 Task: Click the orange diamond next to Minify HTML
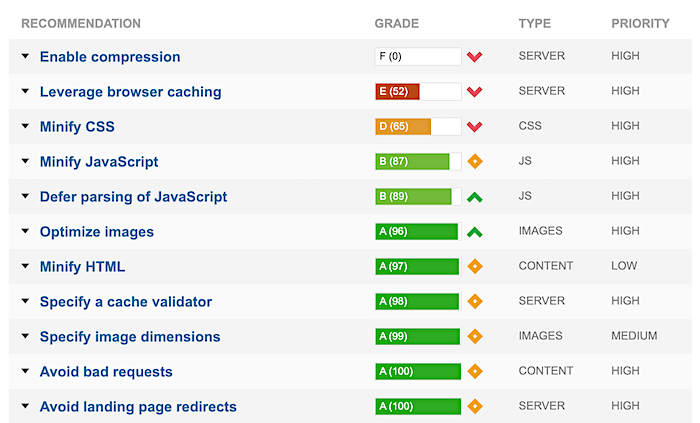(x=475, y=266)
